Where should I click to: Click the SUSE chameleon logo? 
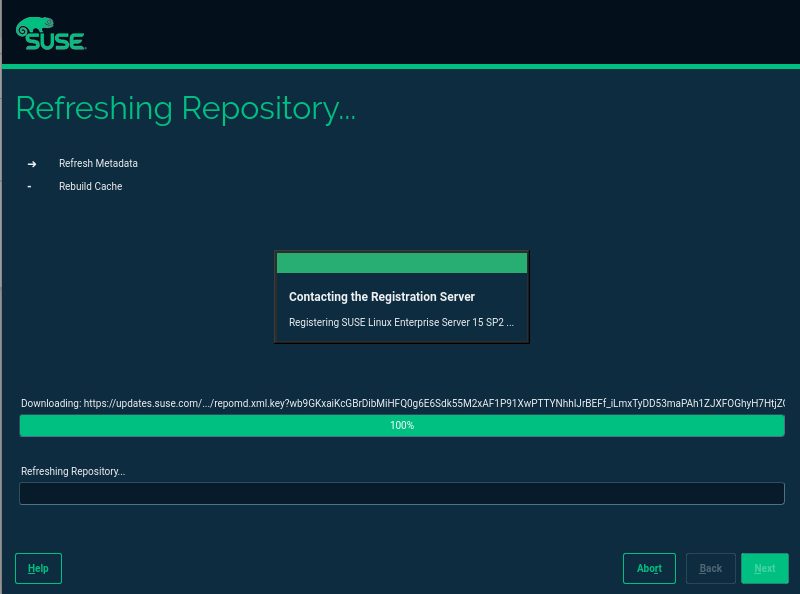[51, 34]
